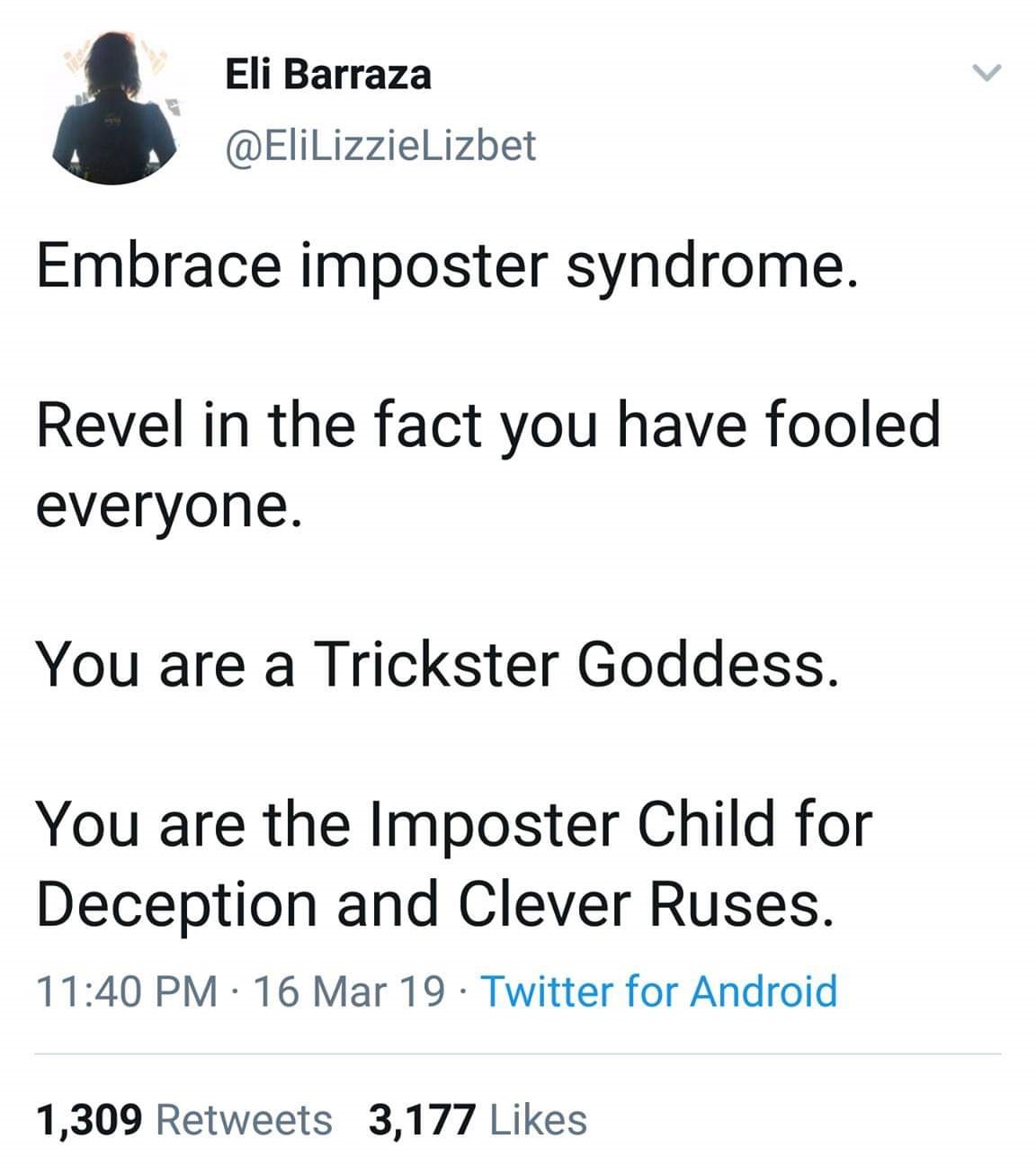Open the Retweets label
Image resolution: width=1036 pixels, height=1175 pixels.
click(x=244, y=1120)
